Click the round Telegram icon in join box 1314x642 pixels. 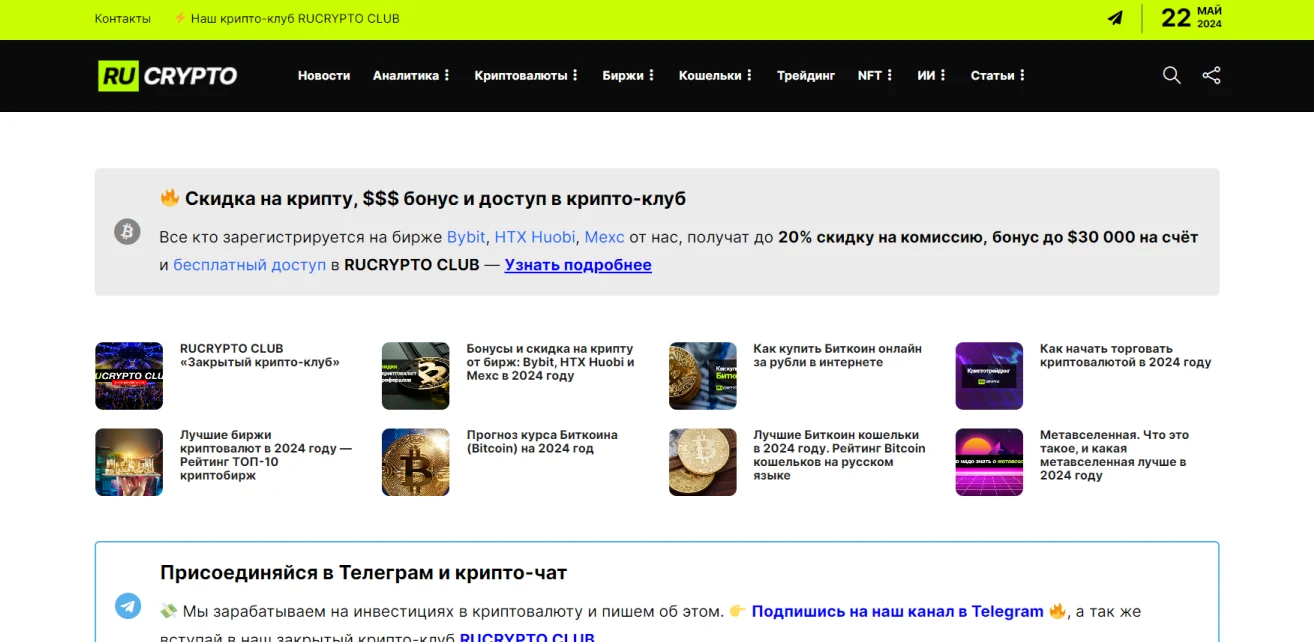point(128,606)
